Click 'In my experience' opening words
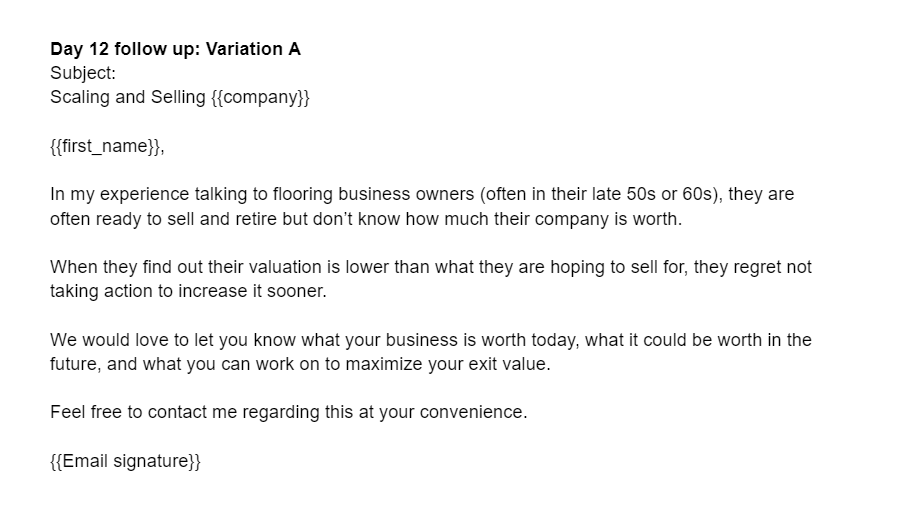Image resolution: width=906 pixels, height=520 pixels. tap(109, 194)
